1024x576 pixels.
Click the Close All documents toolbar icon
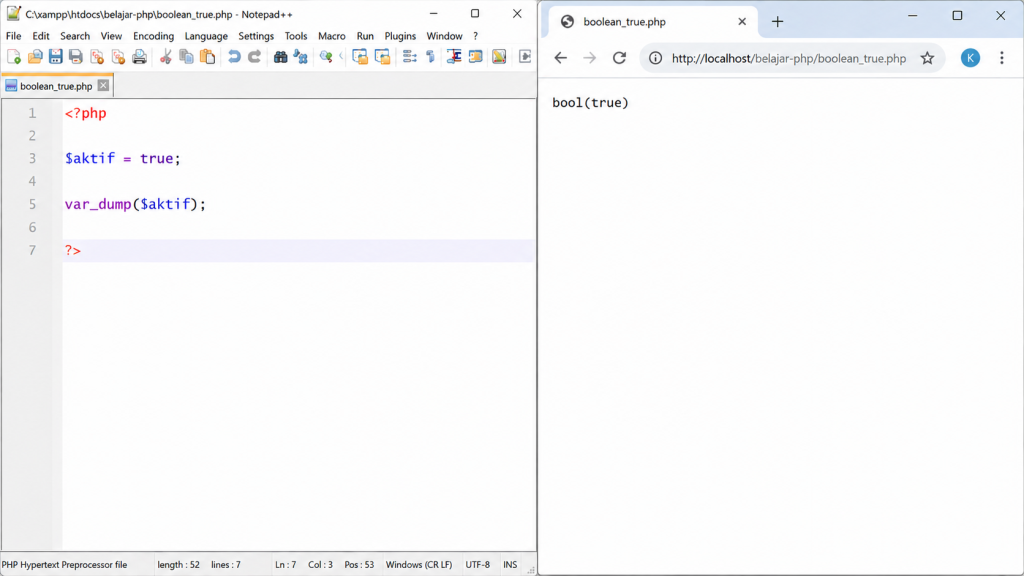tap(118, 57)
